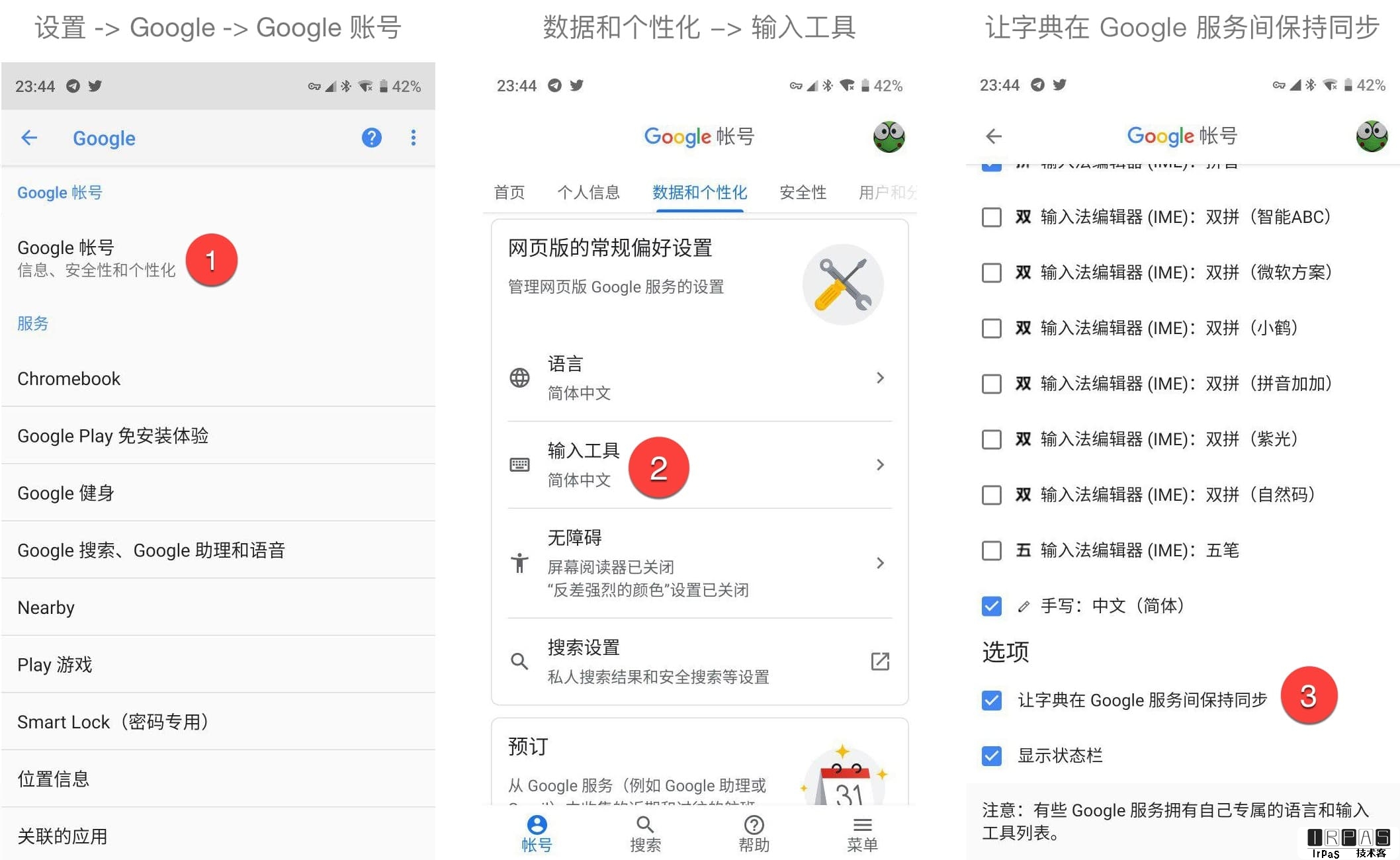1400x860 pixels.
Task: Tap the three-dot overflow menu icon
Action: coord(413,138)
